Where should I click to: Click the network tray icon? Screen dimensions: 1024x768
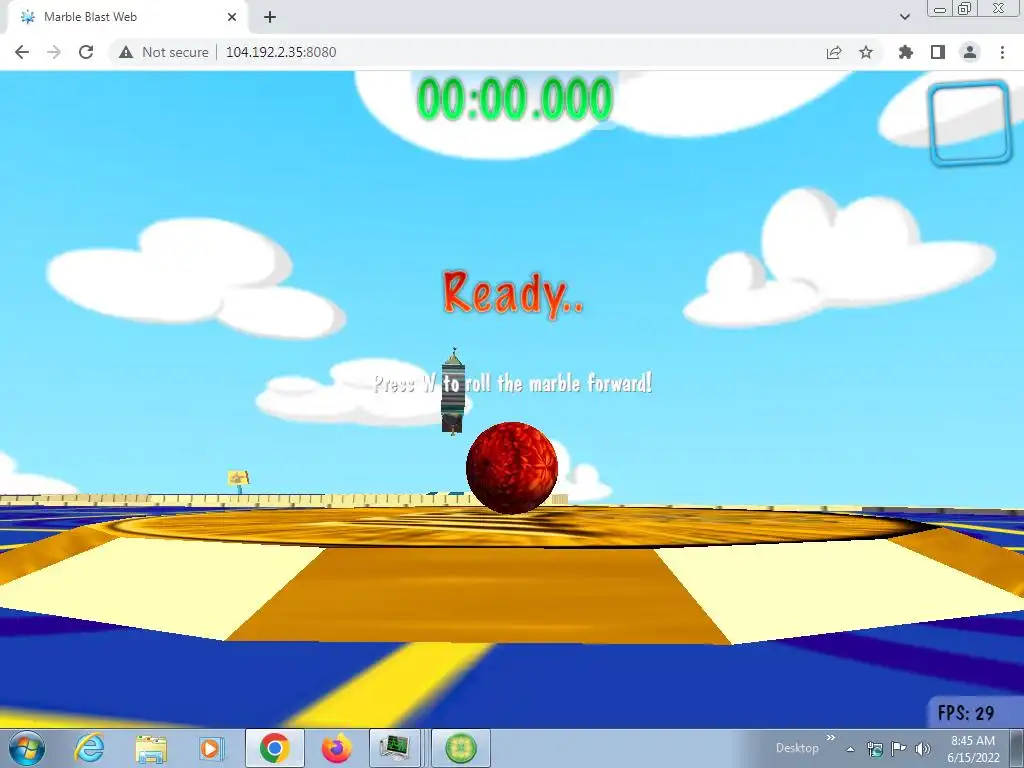coord(874,749)
